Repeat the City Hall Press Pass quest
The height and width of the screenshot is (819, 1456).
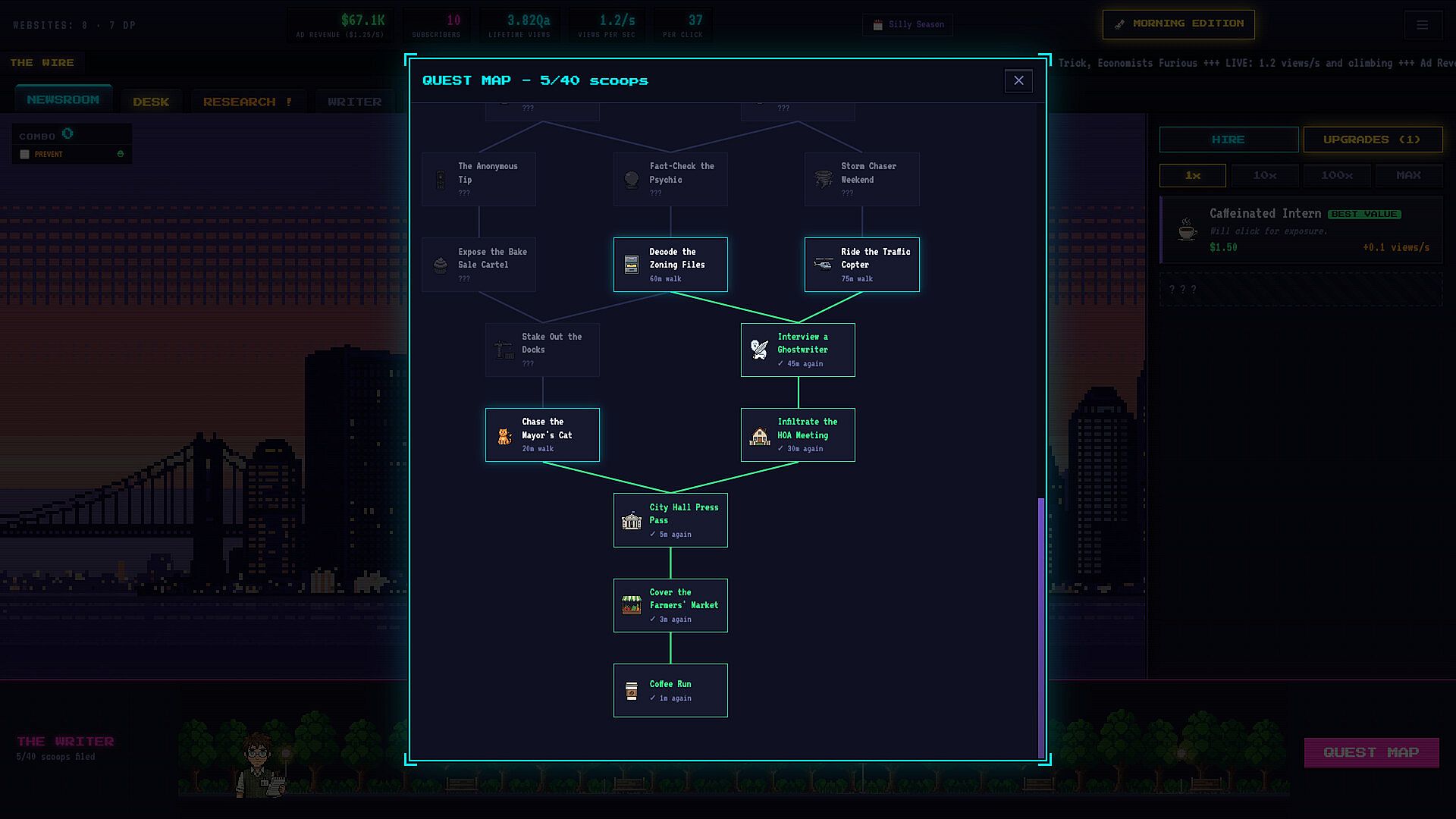pyautogui.click(x=670, y=520)
